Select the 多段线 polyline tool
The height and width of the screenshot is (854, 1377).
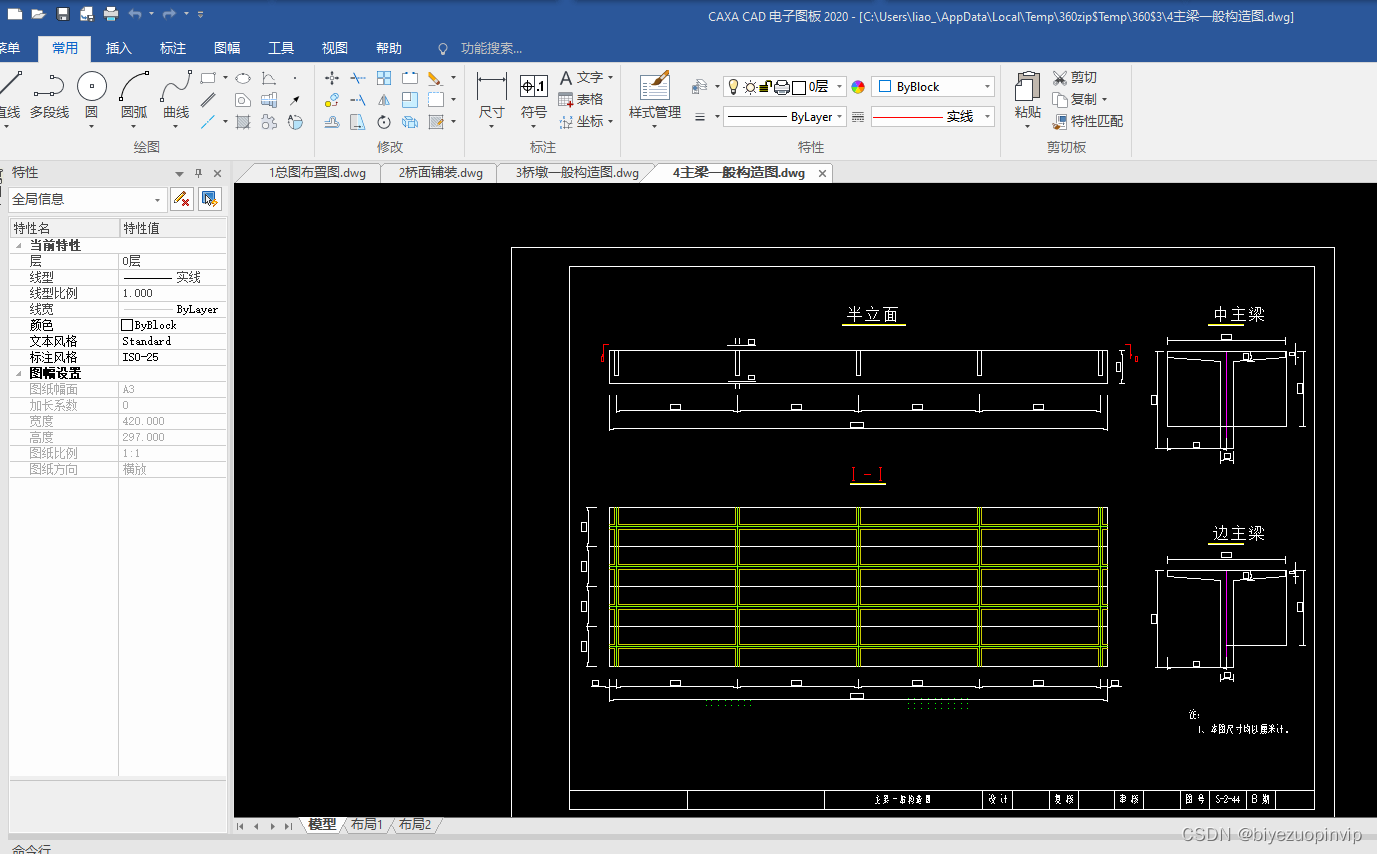pyautogui.click(x=49, y=97)
